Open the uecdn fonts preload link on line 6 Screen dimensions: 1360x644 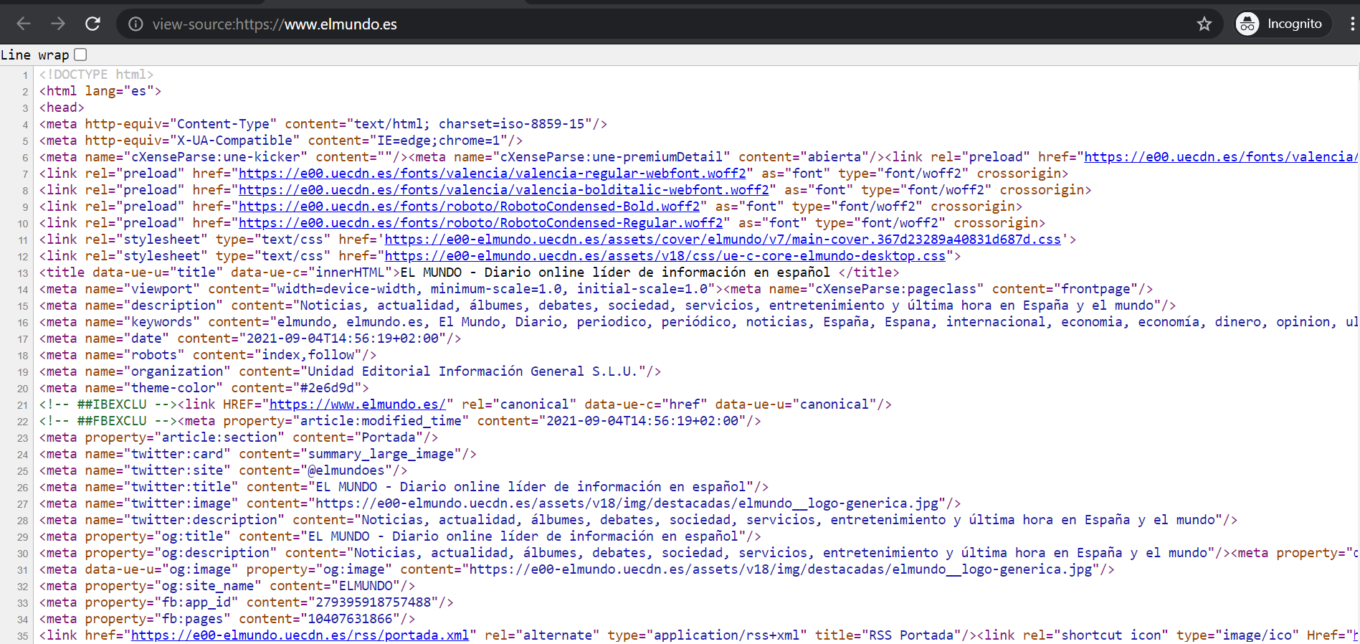[1218, 156]
